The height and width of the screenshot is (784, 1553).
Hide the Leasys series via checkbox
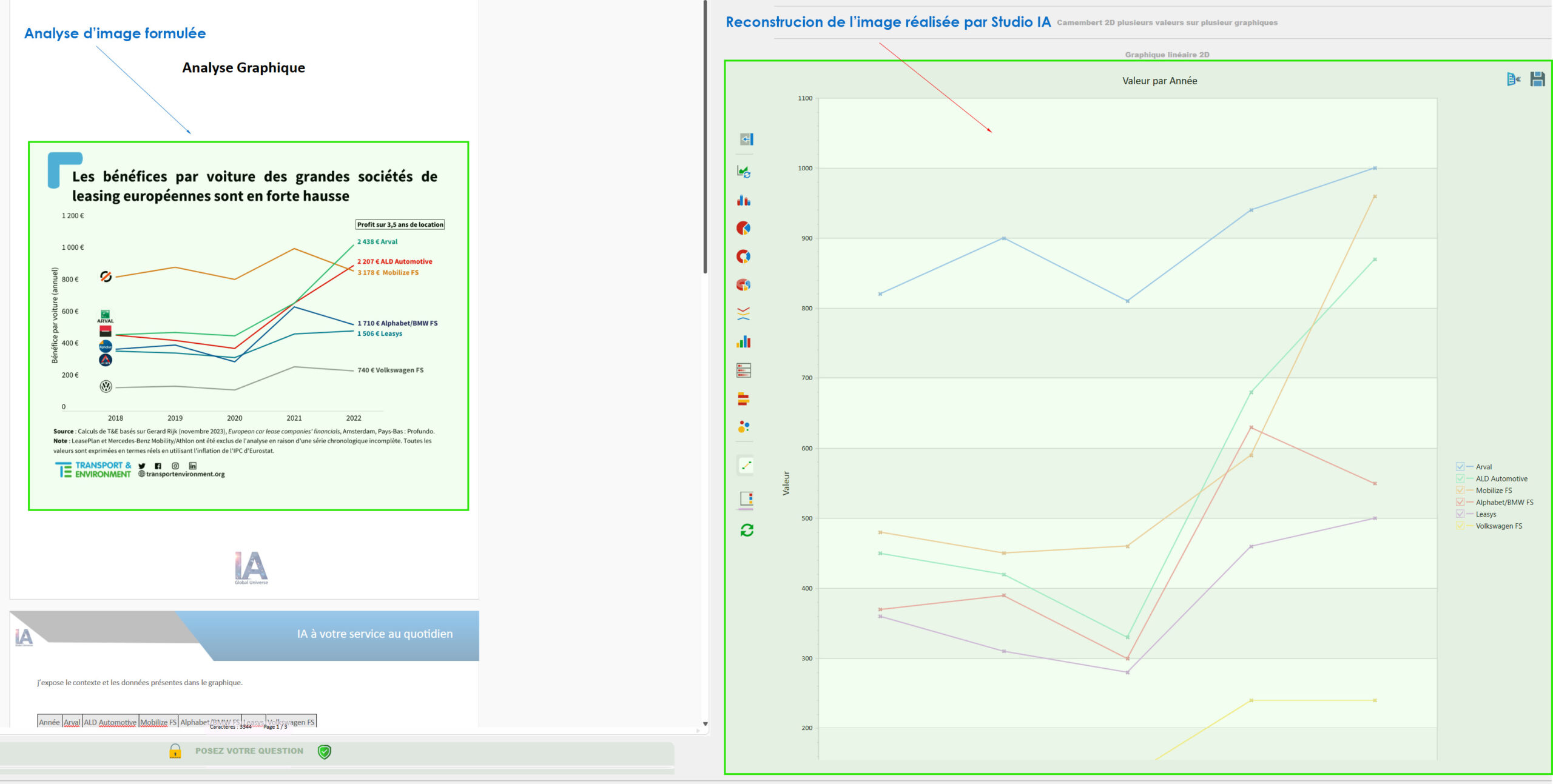tap(1460, 514)
